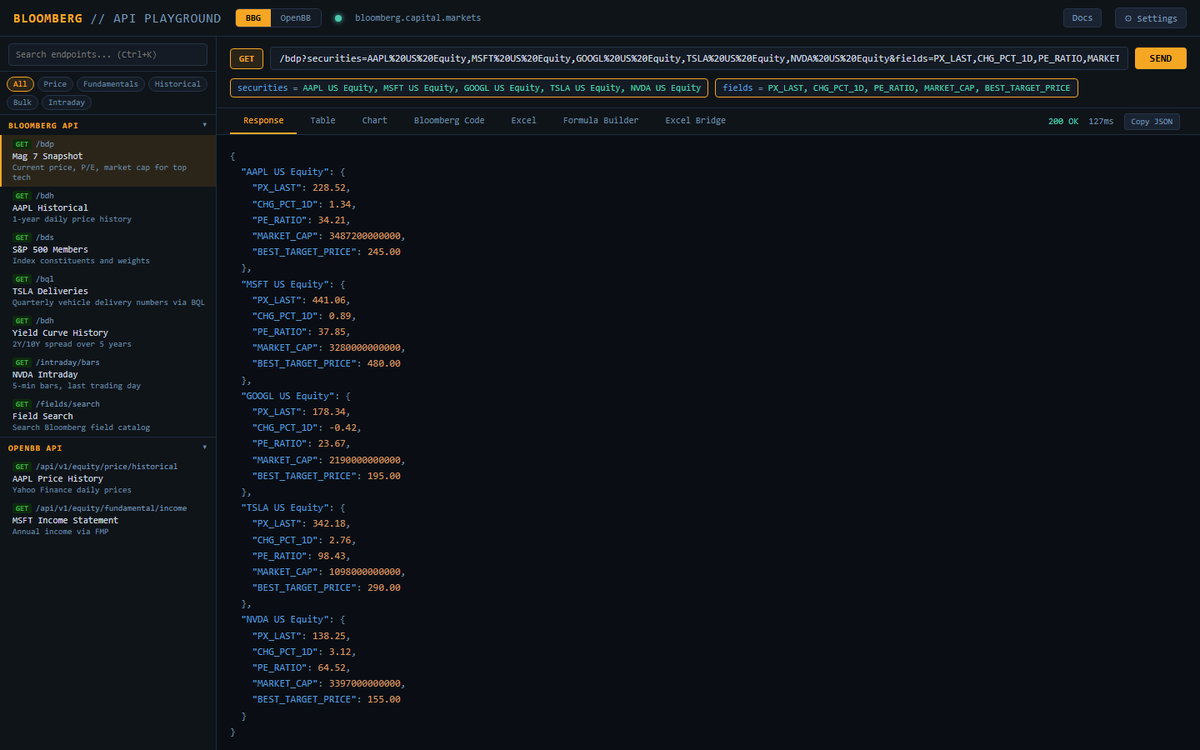Open the Field Search endpoint
Viewport: 1200px width, 750px height.
(108, 416)
